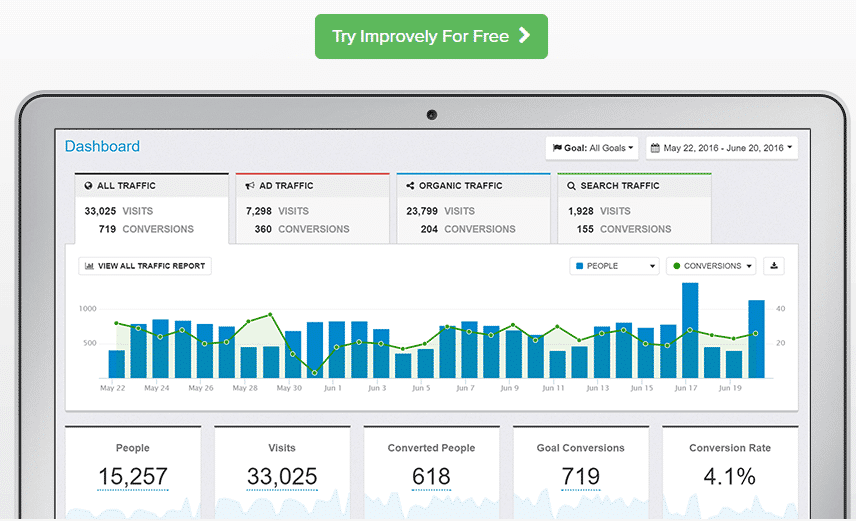Click the blue People color square
The image size is (856, 521).
579,266
